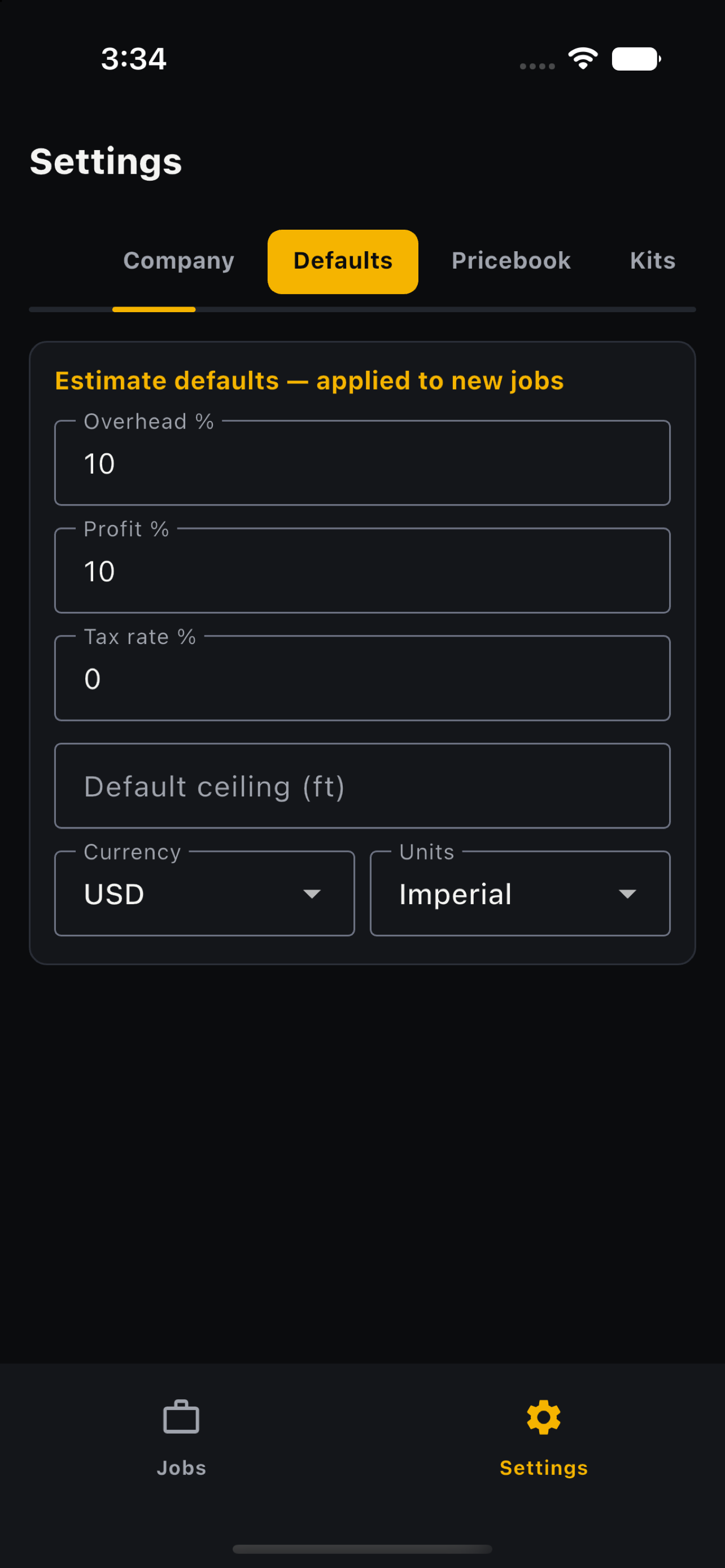Screen dimensions: 725x1568
Task: Tap the home indicator bar
Action: pyautogui.click(x=362, y=1548)
